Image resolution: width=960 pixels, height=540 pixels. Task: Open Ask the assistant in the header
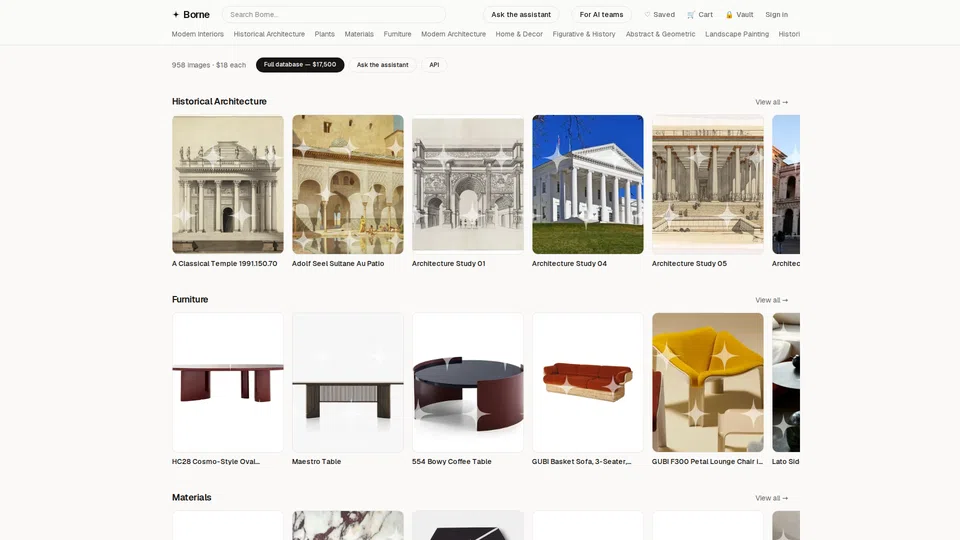point(521,15)
